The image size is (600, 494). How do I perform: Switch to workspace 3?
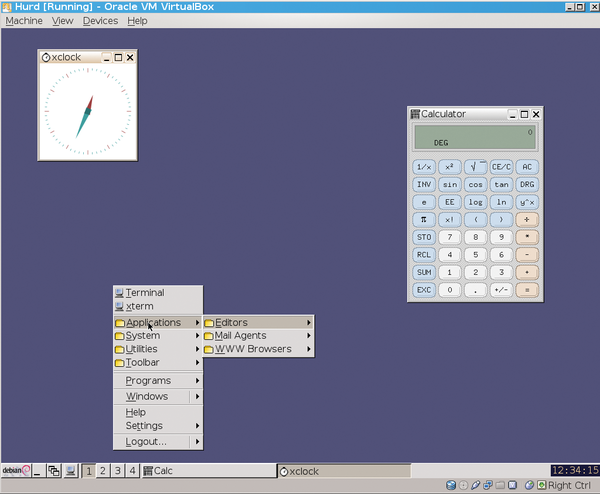click(118, 471)
